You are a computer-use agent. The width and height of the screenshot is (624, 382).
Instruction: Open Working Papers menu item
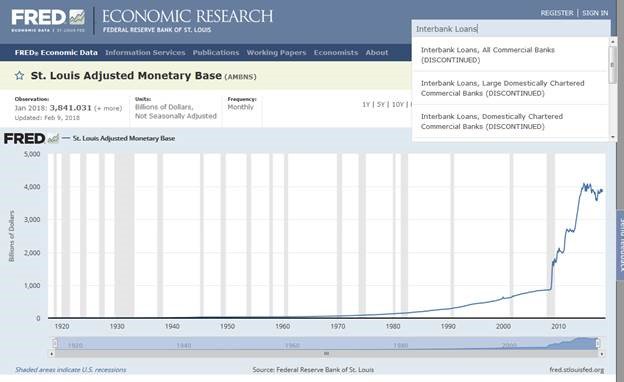click(276, 53)
